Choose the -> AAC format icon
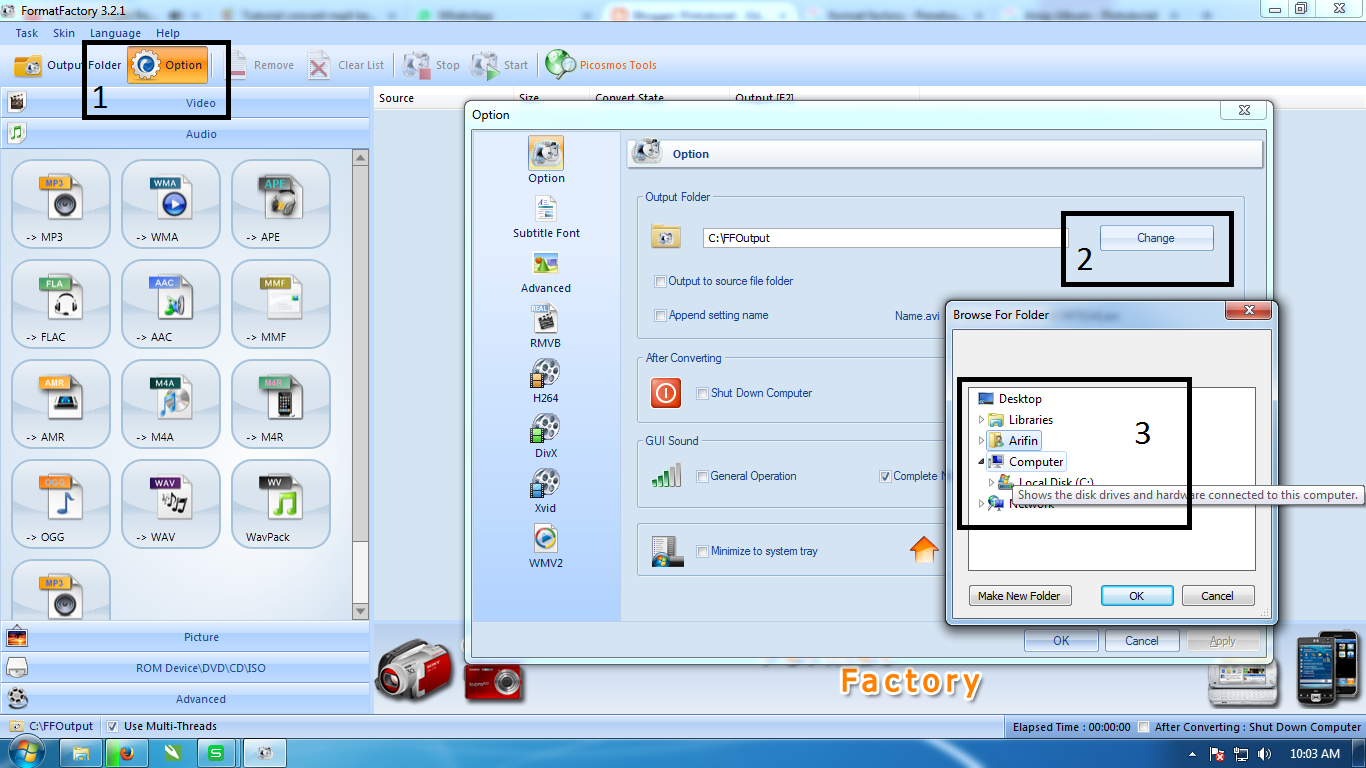The image size is (1366, 768). 171,304
